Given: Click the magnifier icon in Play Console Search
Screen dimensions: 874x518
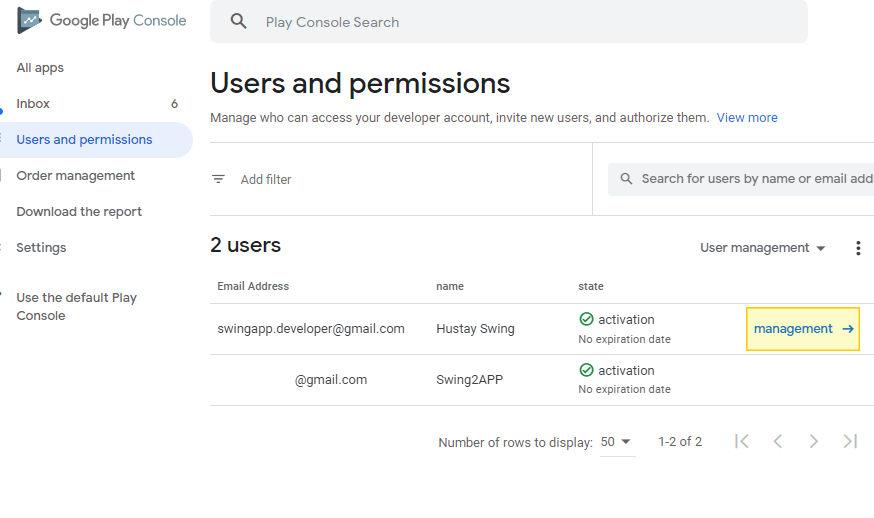Looking at the screenshot, I should 238,22.
